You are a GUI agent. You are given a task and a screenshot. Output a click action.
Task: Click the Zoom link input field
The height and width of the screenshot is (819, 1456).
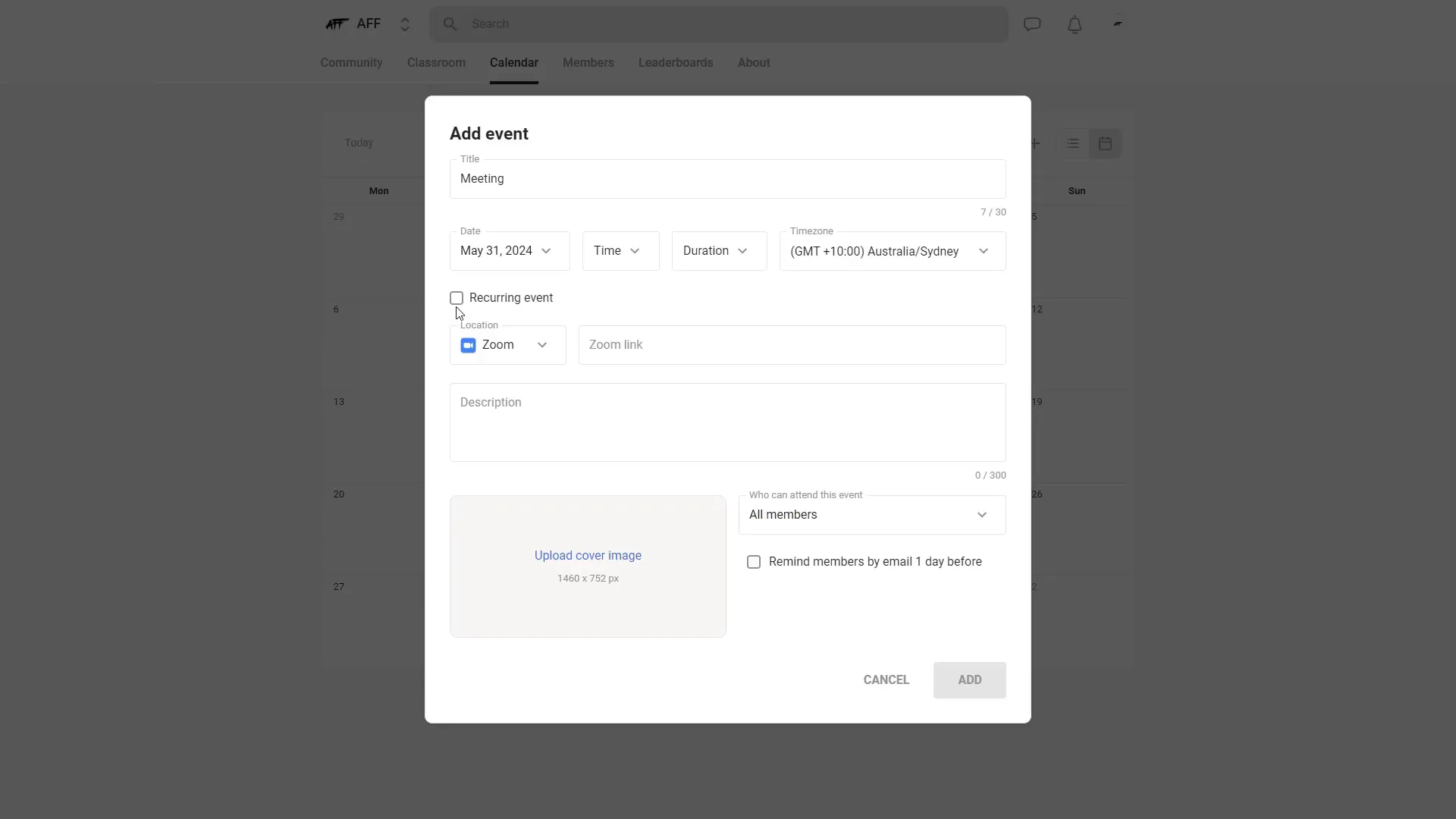coord(792,345)
